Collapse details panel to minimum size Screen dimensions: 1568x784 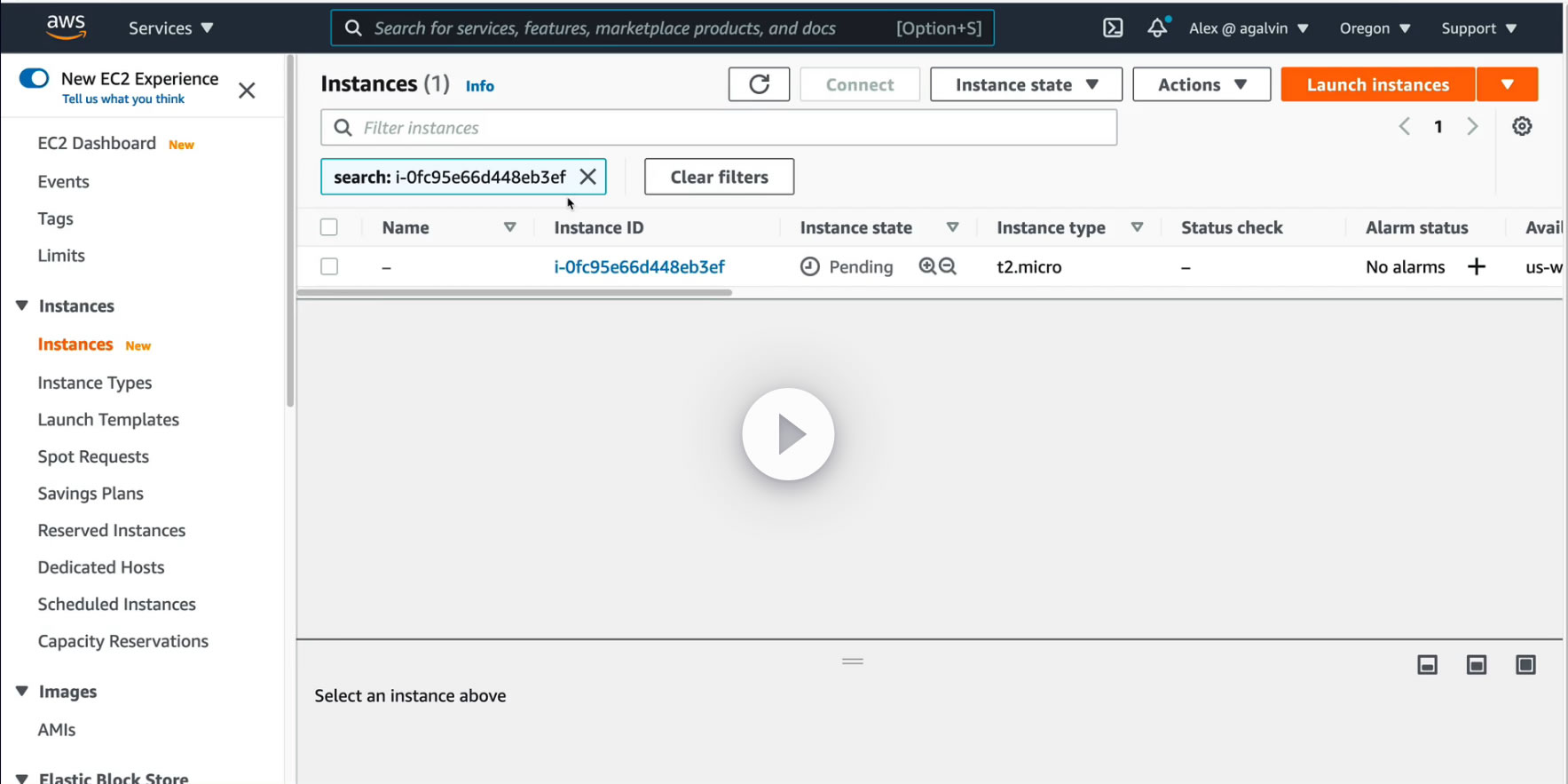click(1427, 665)
